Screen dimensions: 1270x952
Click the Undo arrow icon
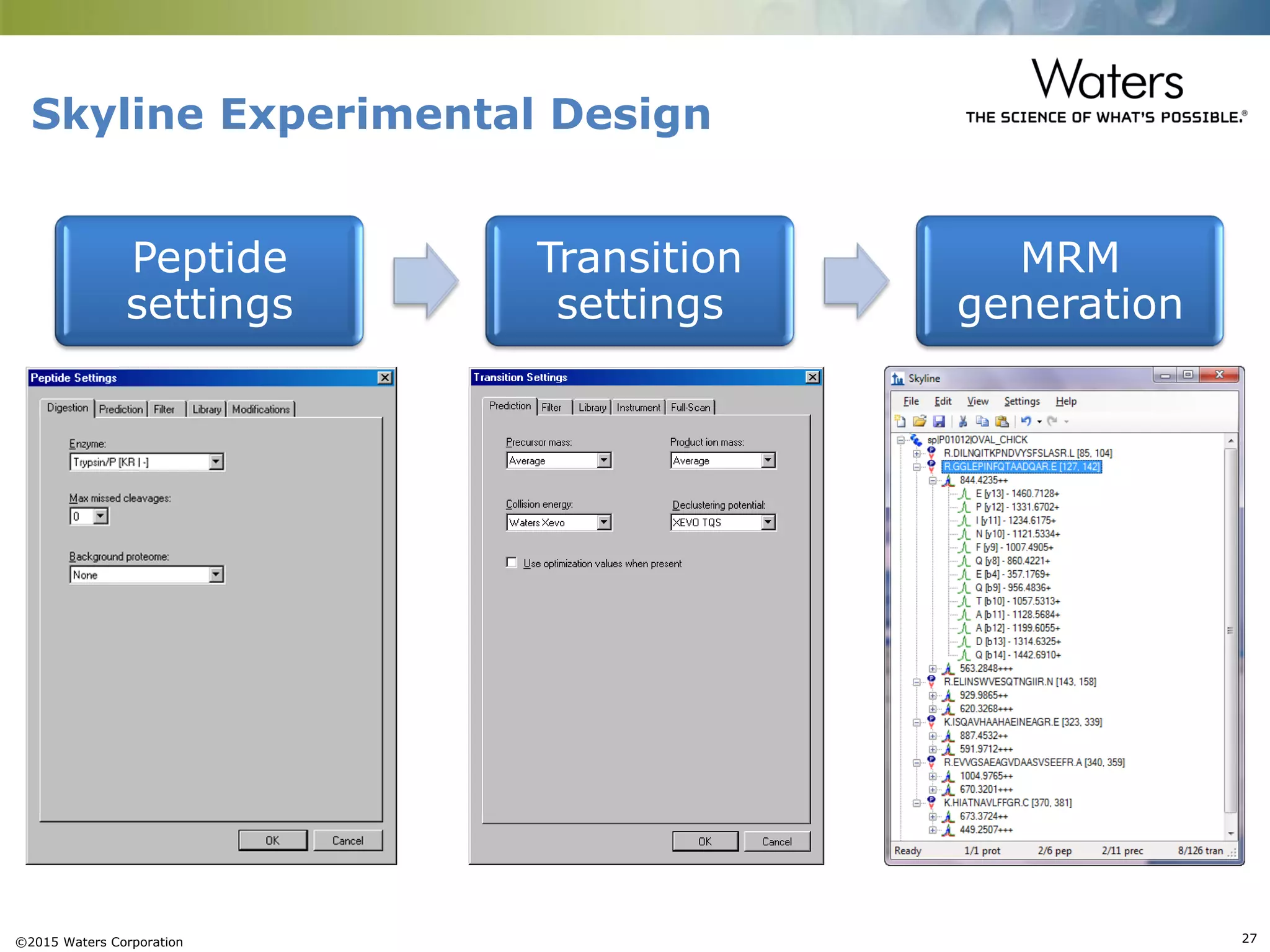pos(1026,421)
